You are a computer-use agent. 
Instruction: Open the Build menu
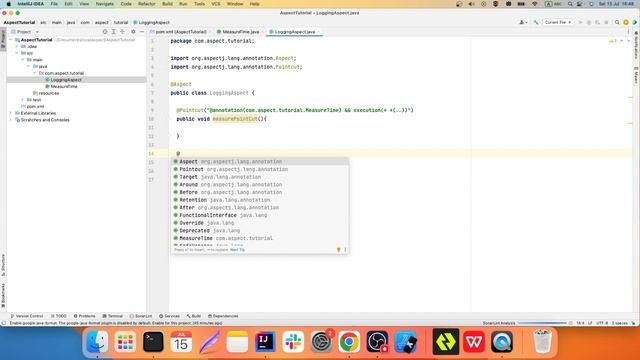(x=167, y=4)
